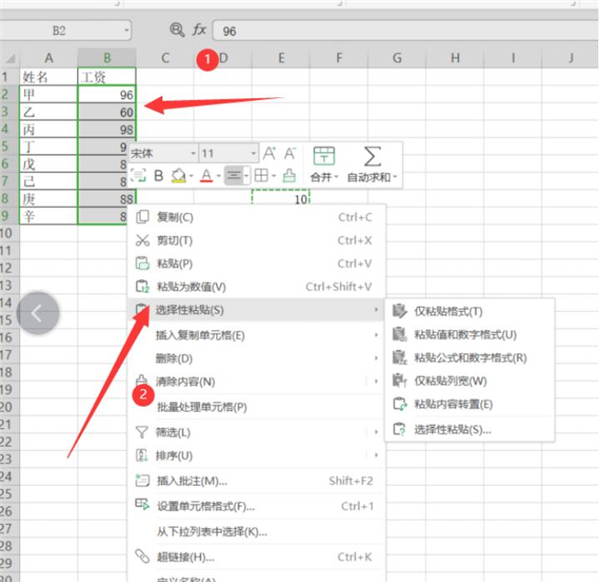The width and height of the screenshot is (600, 582).
Task: Click the round back arrow button
Action: (38, 313)
